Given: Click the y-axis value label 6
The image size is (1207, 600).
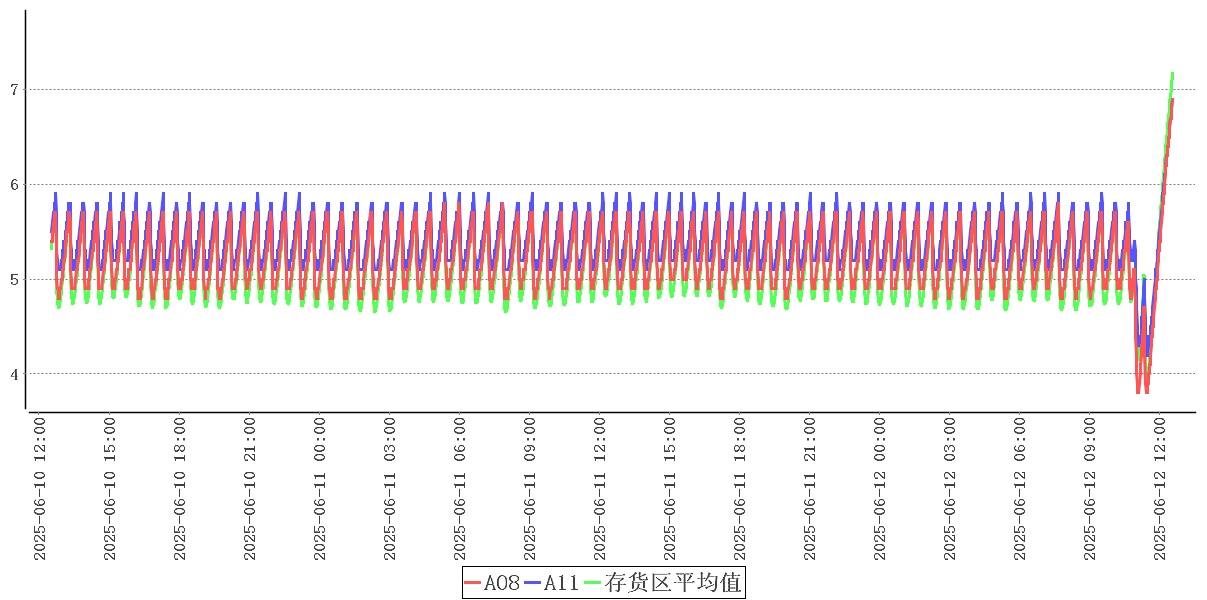Looking at the screenshot, I should (14, 185).
